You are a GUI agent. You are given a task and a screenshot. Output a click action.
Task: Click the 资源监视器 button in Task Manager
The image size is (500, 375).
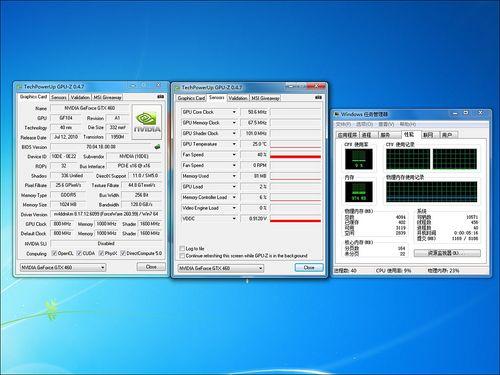pyautogui.click(x=447, y=253)
